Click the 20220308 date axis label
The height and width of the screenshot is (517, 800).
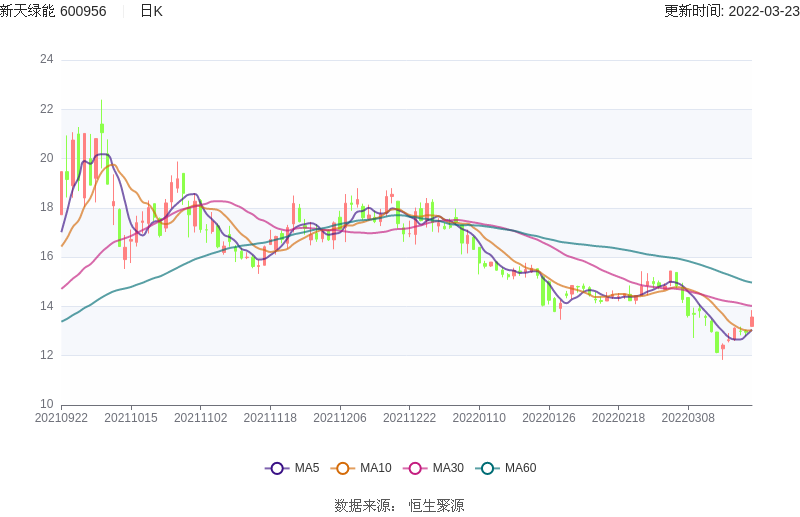tap(687, 418)
